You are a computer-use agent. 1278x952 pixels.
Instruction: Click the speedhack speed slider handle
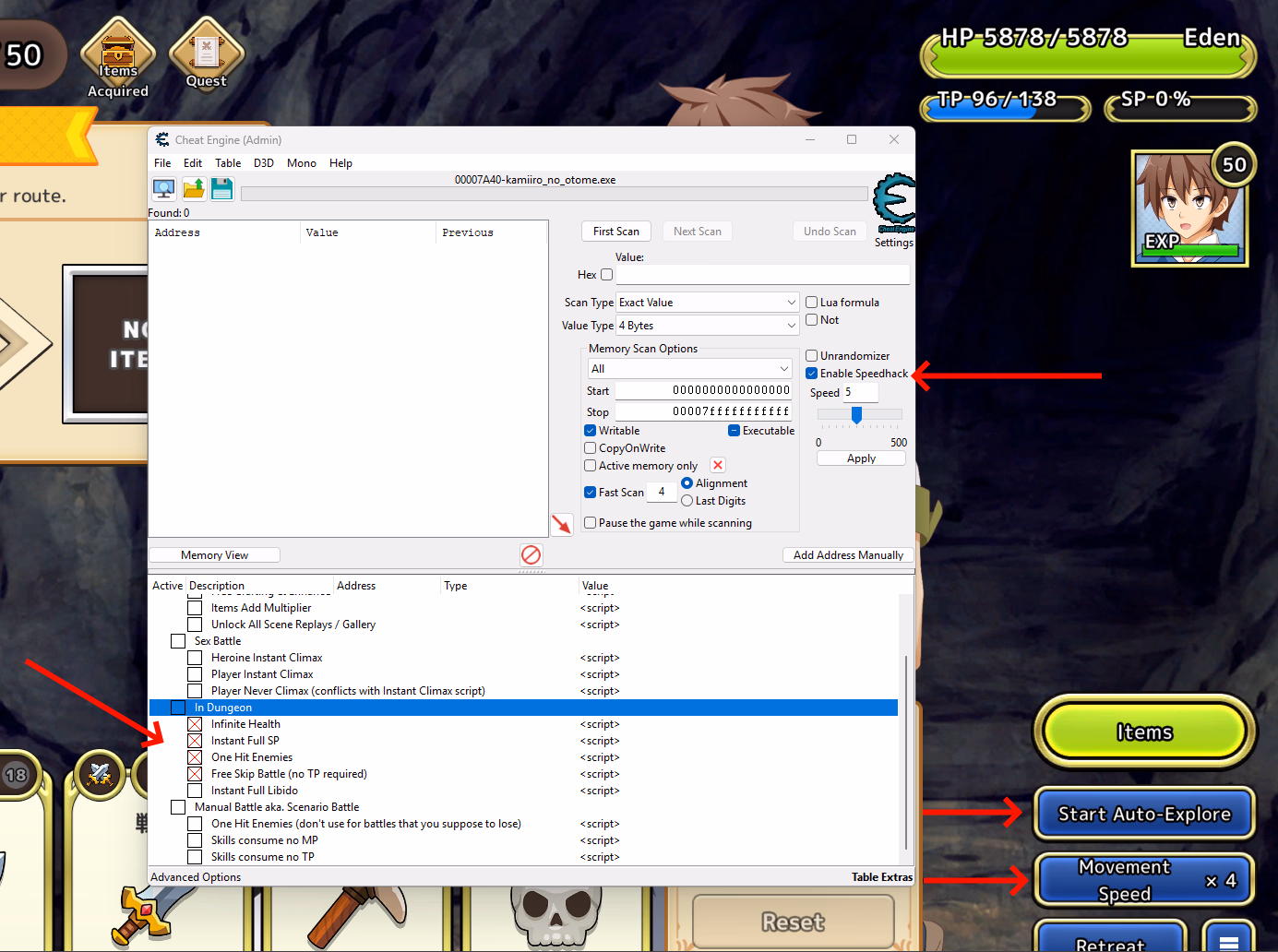click(856, 415)
